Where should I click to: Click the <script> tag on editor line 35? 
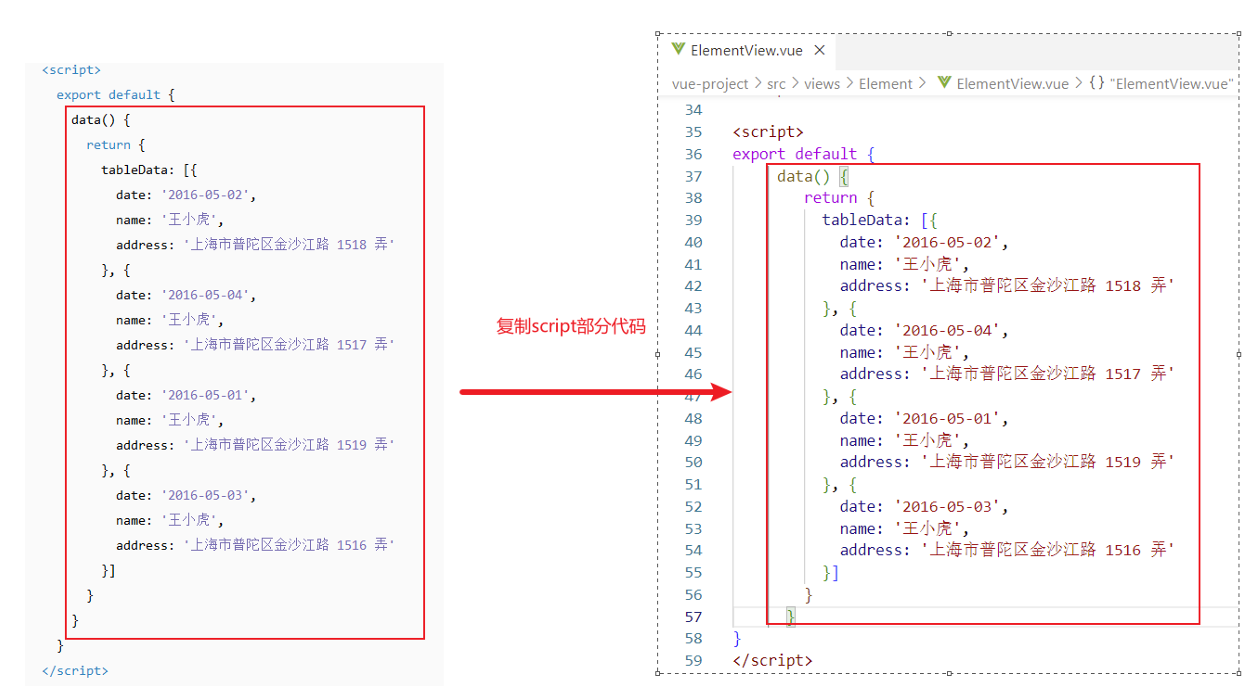[x=768, y=132]
